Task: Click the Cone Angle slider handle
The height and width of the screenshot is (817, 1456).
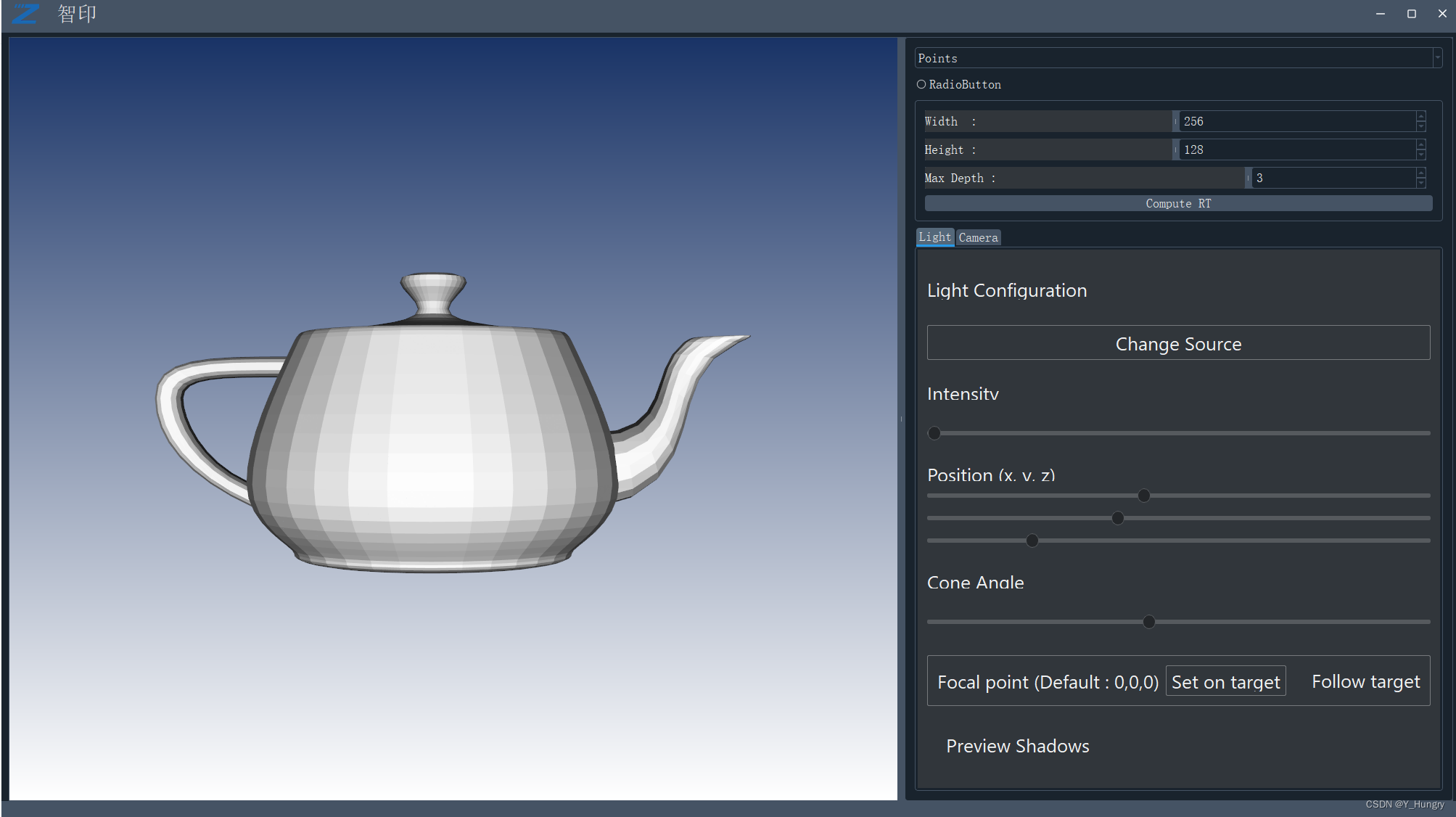Action: pyautogui.click(x=1148, y=621)
